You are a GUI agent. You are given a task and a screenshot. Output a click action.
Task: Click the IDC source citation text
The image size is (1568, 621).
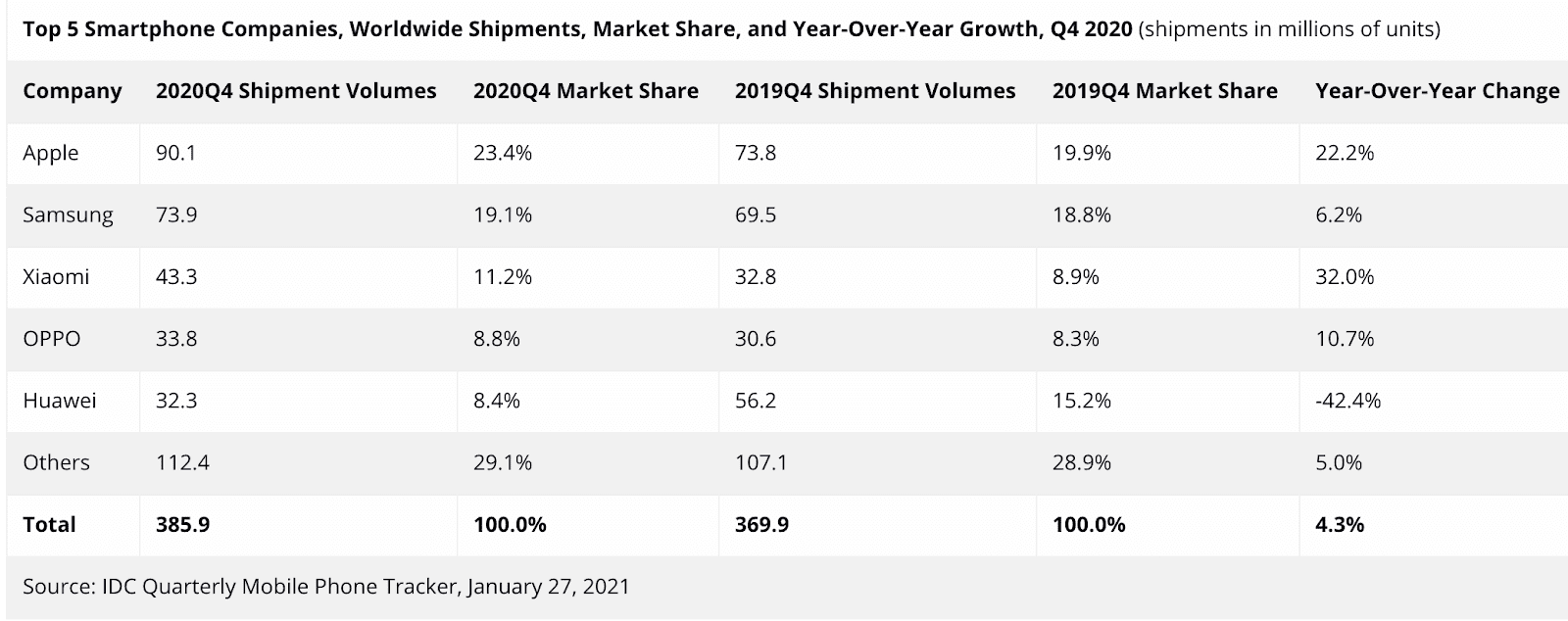326,587
